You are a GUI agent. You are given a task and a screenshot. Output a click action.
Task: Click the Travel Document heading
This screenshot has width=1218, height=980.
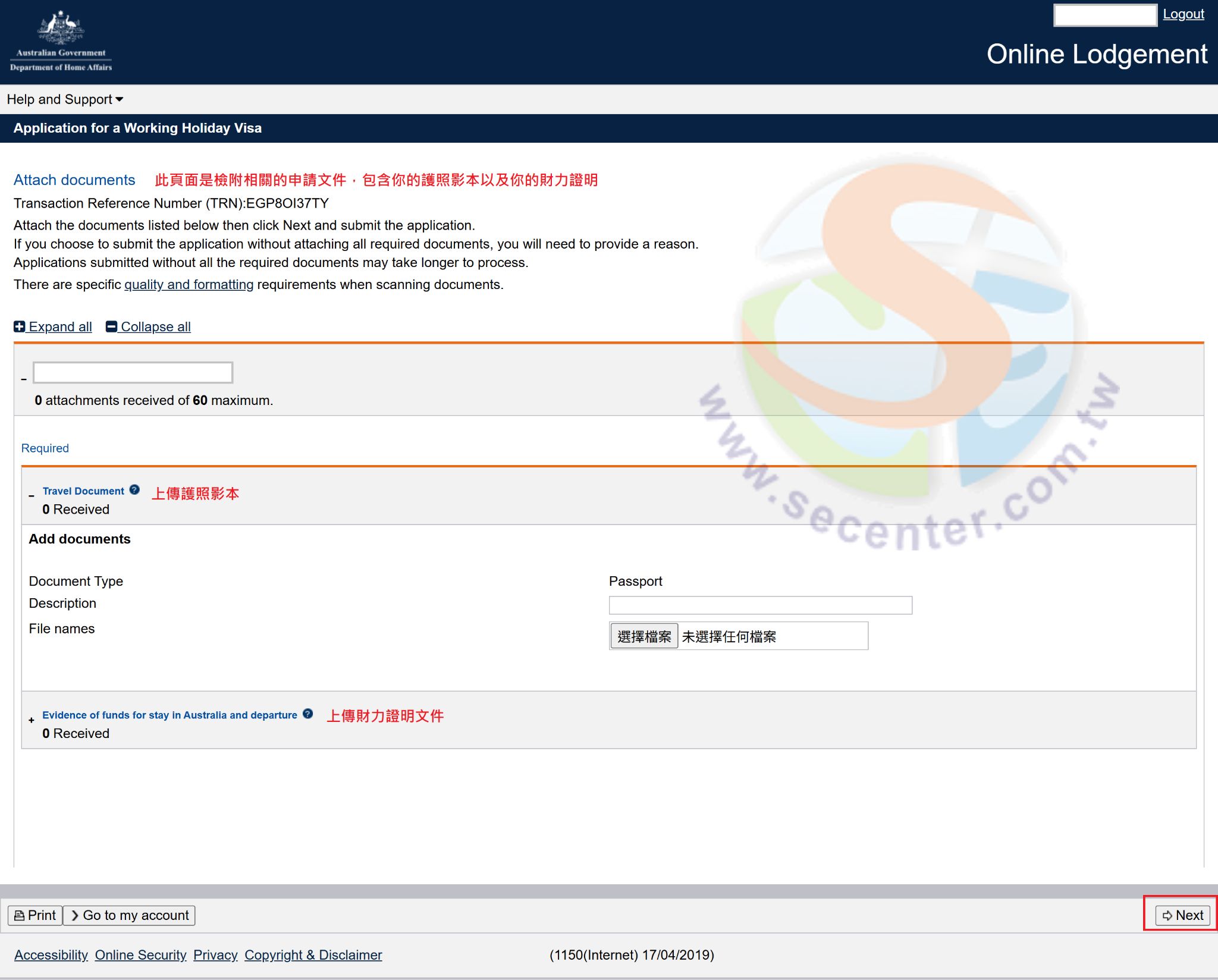point(83,491)
